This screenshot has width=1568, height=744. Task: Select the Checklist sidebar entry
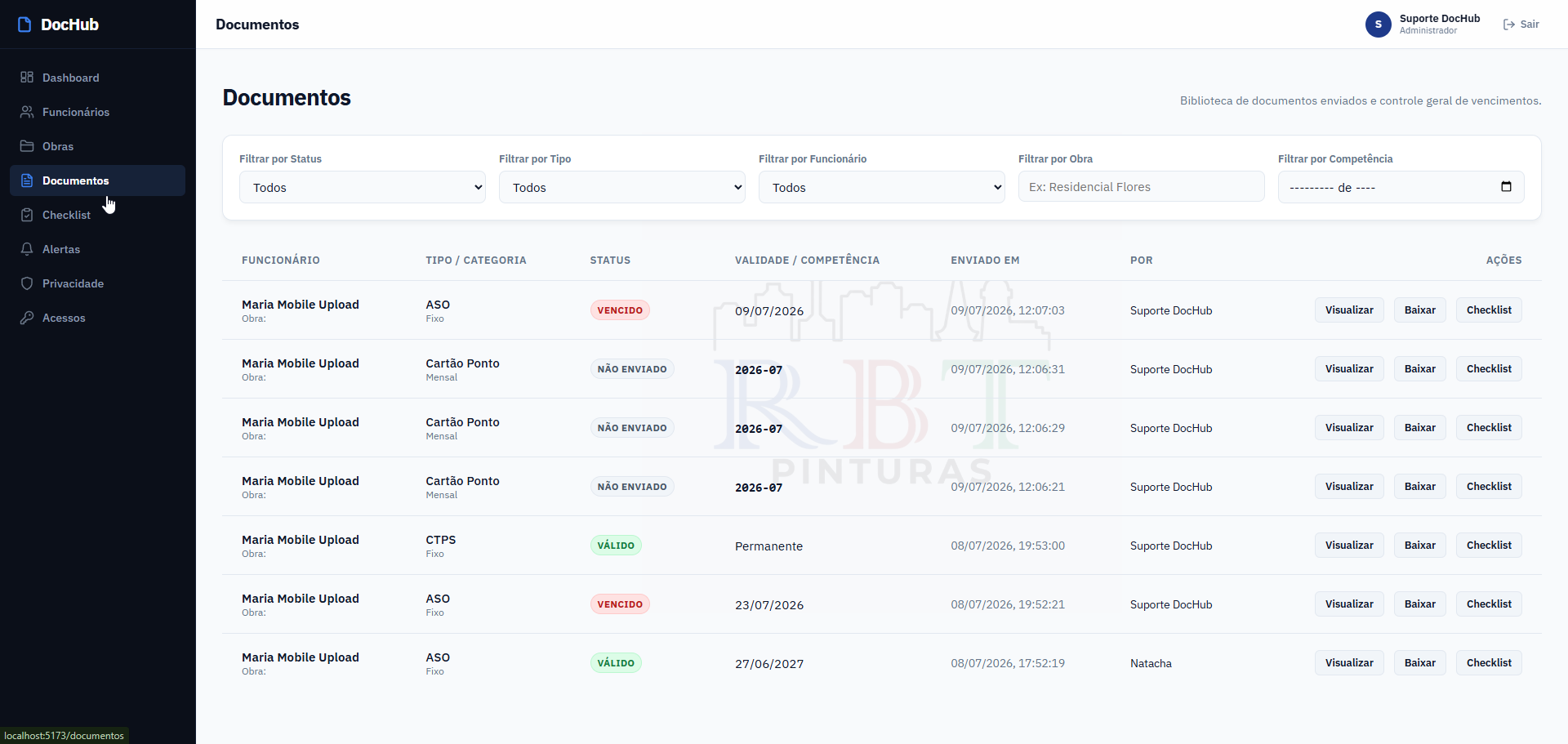pos(97,215)
